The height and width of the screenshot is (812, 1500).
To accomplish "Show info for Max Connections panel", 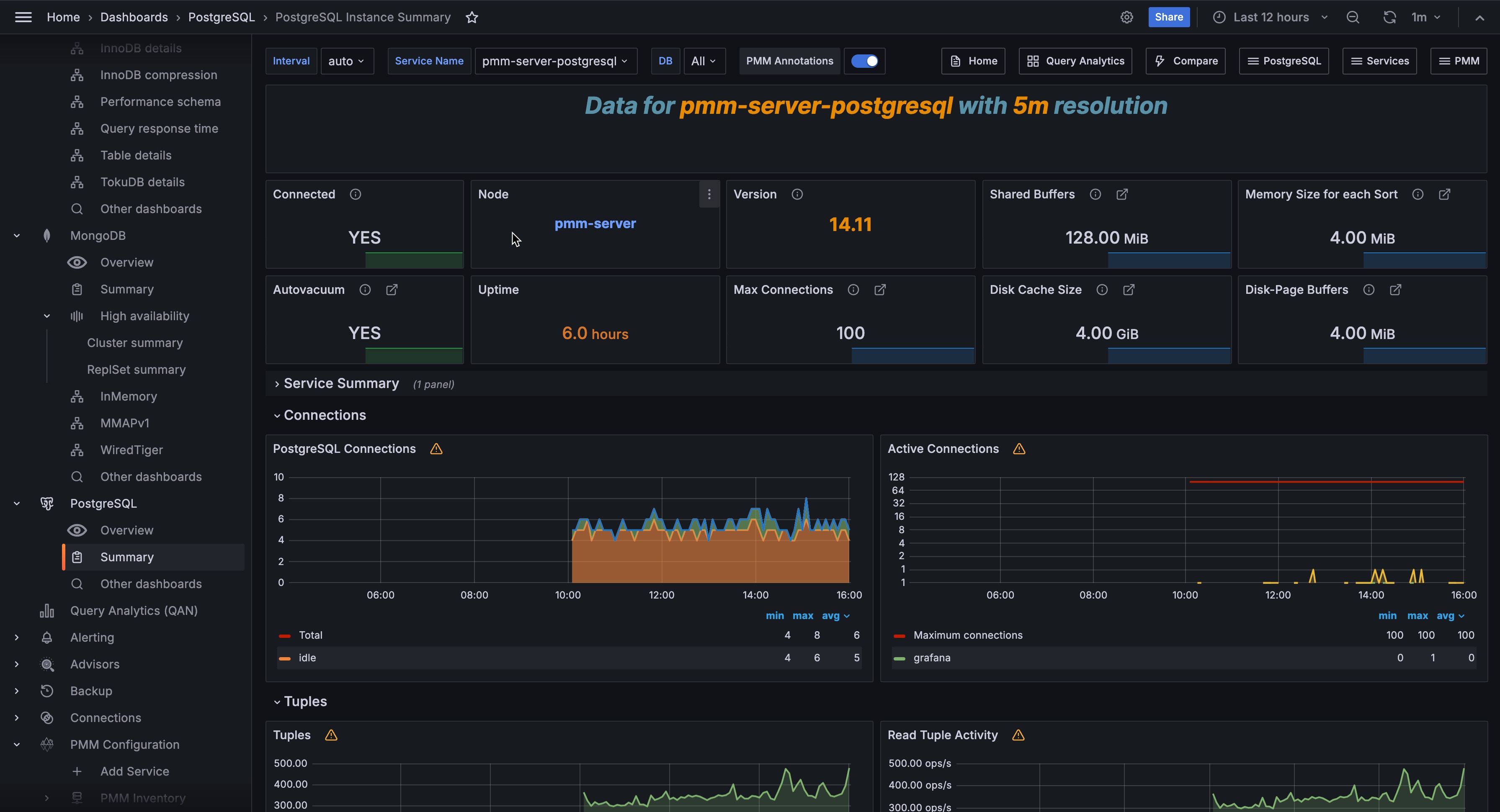I will tap(853, 290).
